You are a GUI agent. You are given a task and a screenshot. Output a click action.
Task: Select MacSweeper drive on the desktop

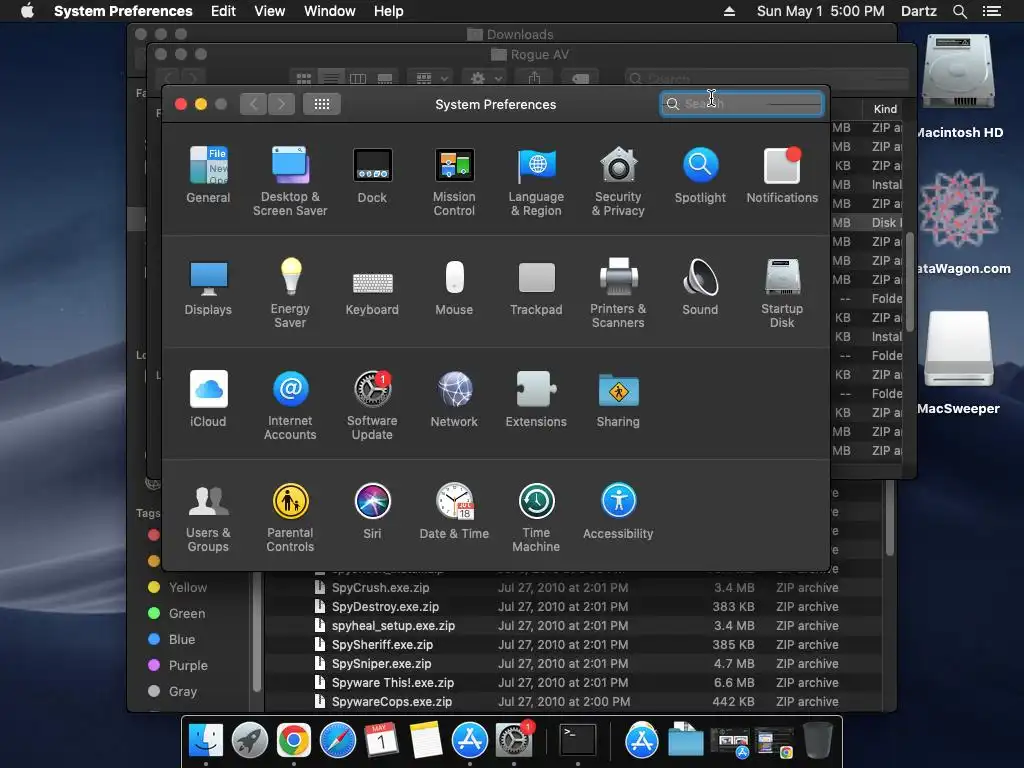pos(958,363)
